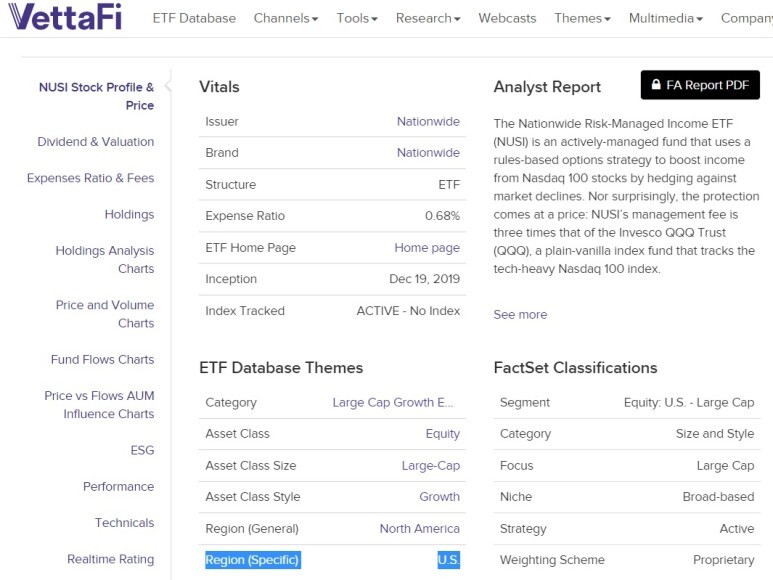The image size is (773, 580).
Task: Click the Nationwide brand link
Action: coord(428,153)
